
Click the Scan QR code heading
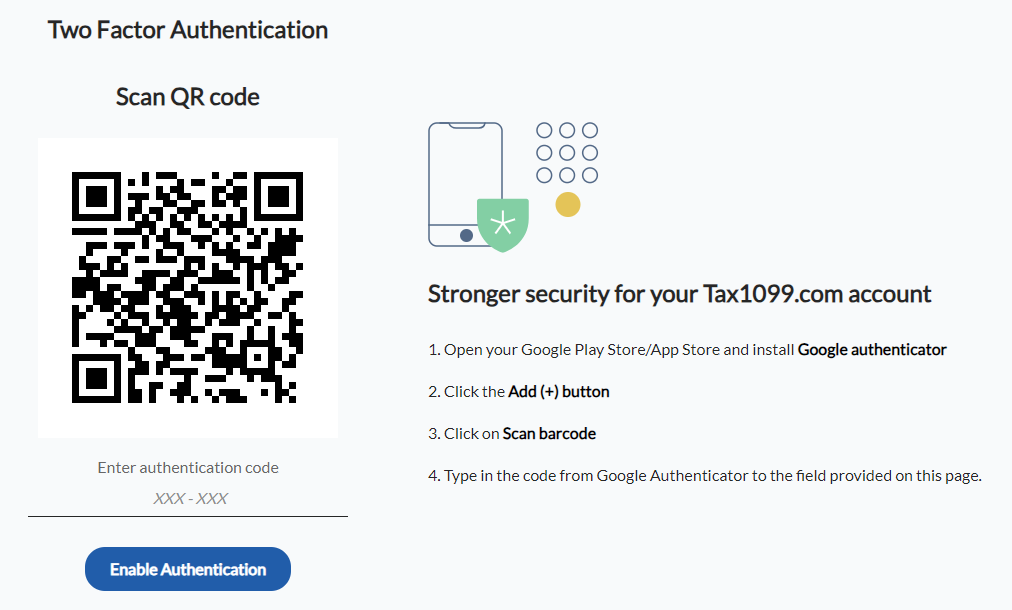click(x=188, y=97)
